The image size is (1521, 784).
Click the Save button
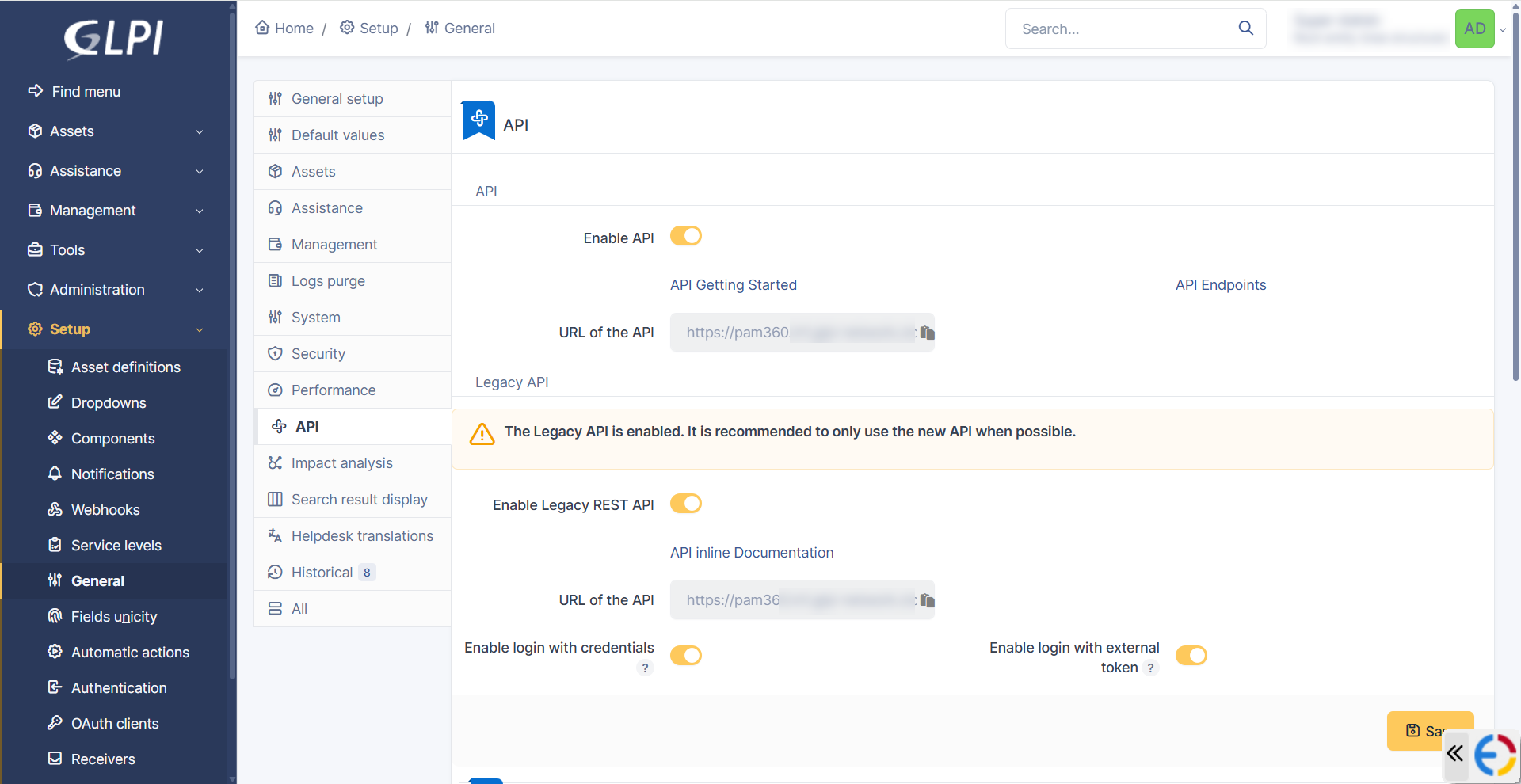click(x=1430, y=730)
